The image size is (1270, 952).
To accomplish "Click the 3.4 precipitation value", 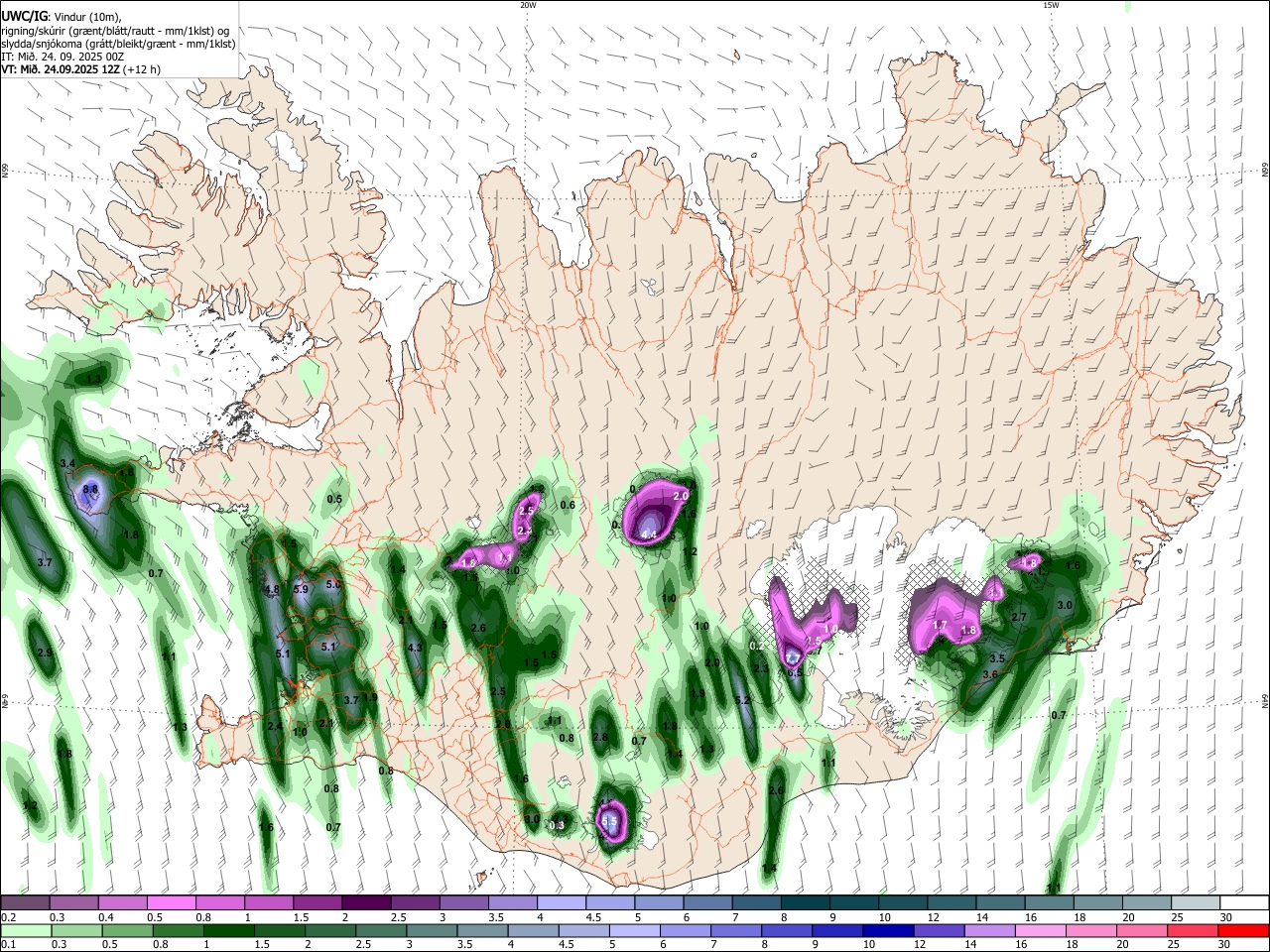I will 67,464.
